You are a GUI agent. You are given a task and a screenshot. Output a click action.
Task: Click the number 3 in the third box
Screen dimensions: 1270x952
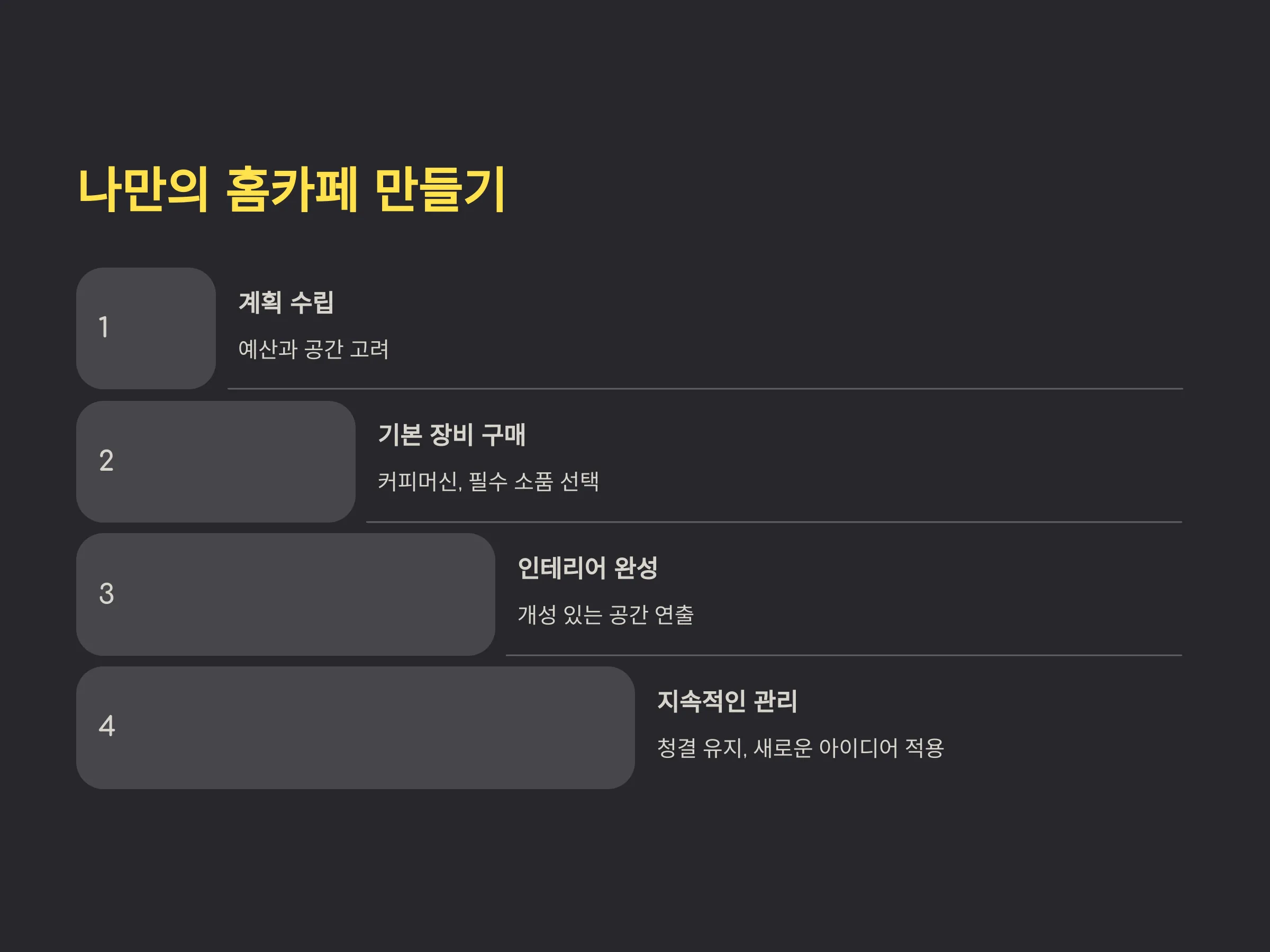point(106,594)
